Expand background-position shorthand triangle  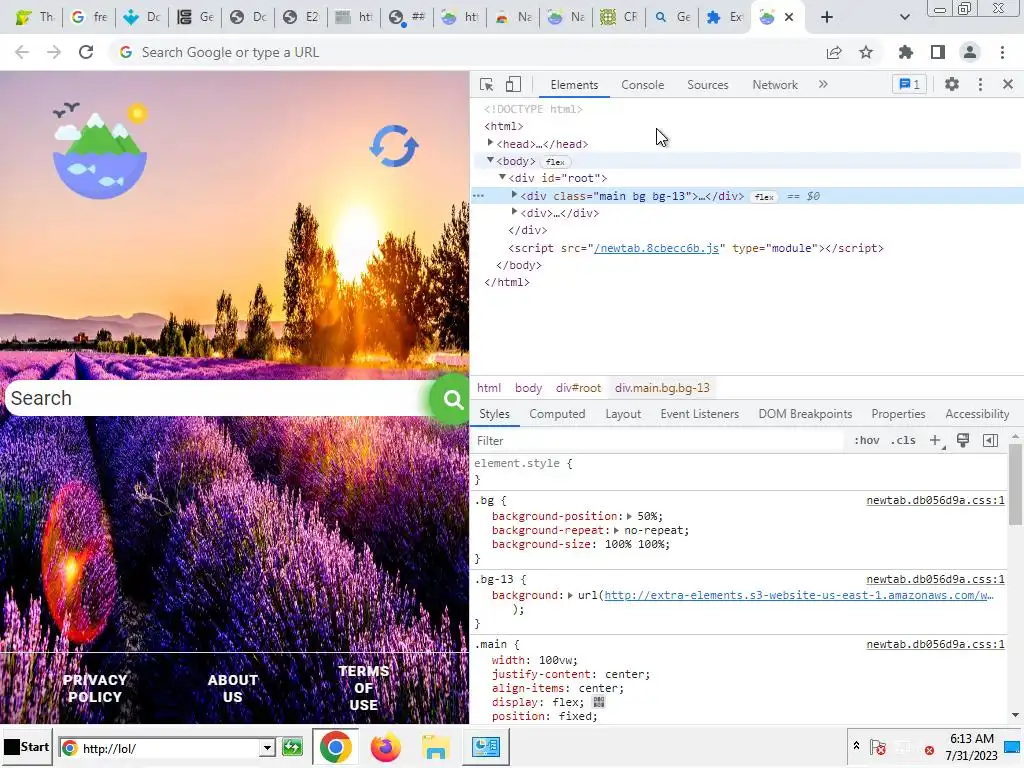click(x=630, y=517)
